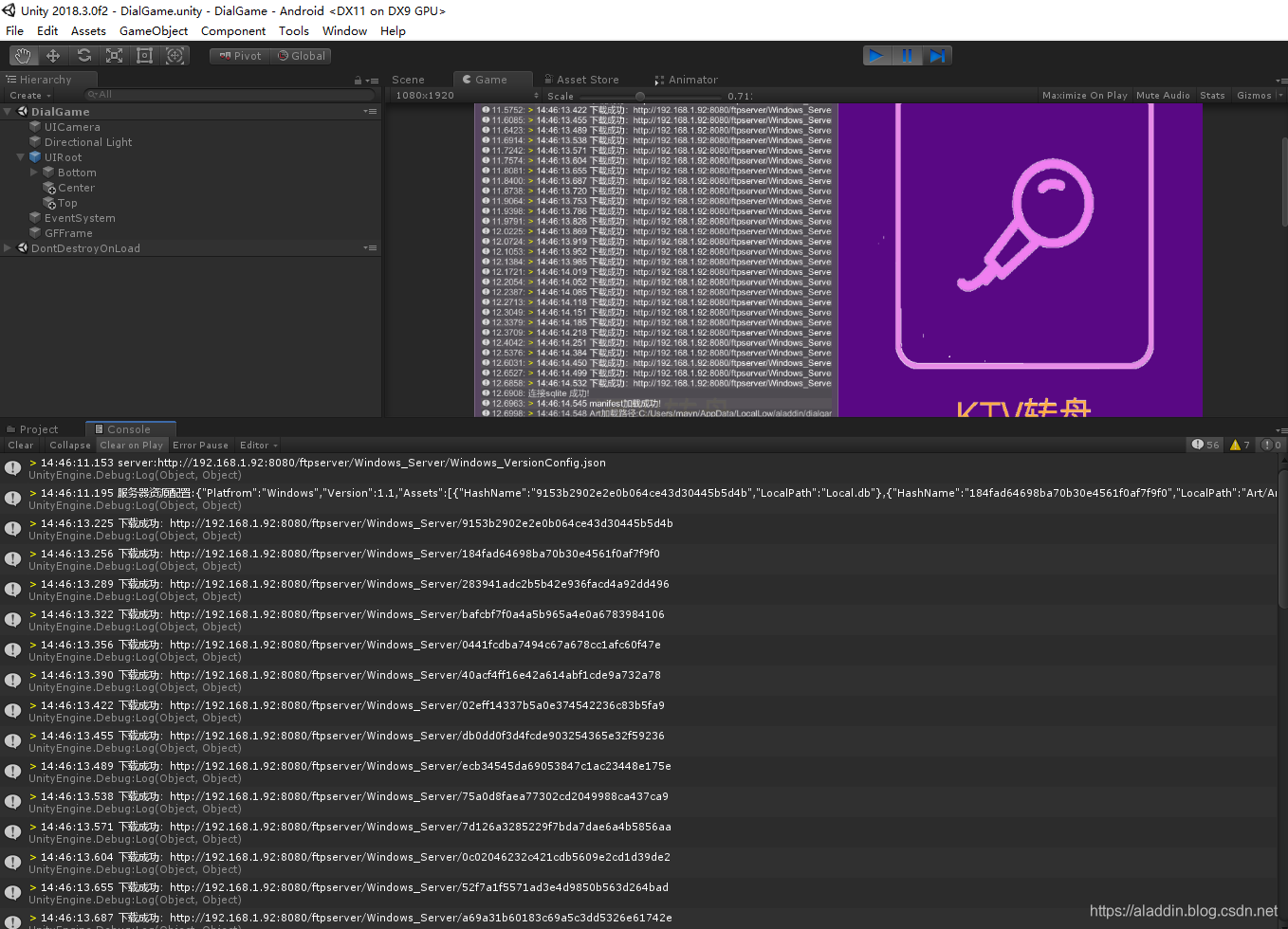Select the Rect Transform tool
Image resolution: width=1288 pixels, height=929 pixels.
pyautogui.click(x=144, y=56)
